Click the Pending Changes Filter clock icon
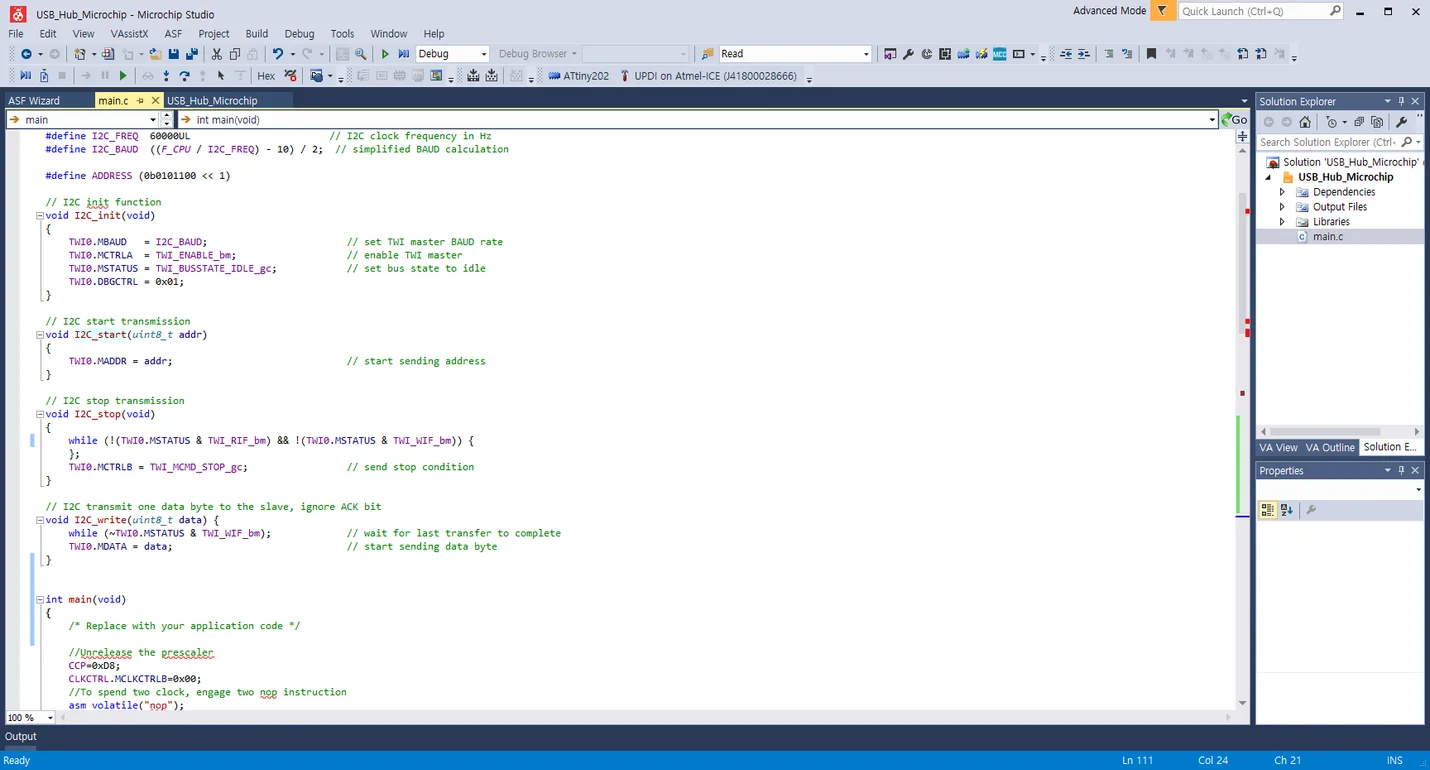1430x770 pixels. point(1332,122)
